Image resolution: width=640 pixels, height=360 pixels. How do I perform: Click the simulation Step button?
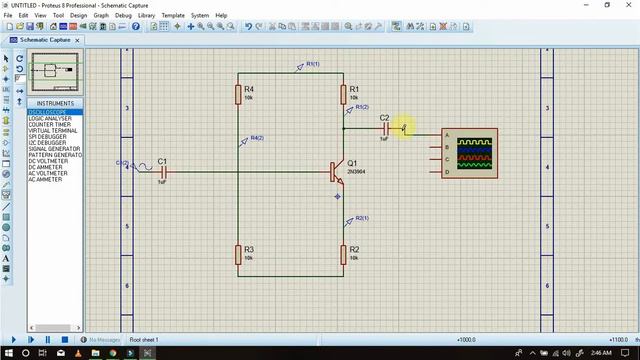(31, 340)
